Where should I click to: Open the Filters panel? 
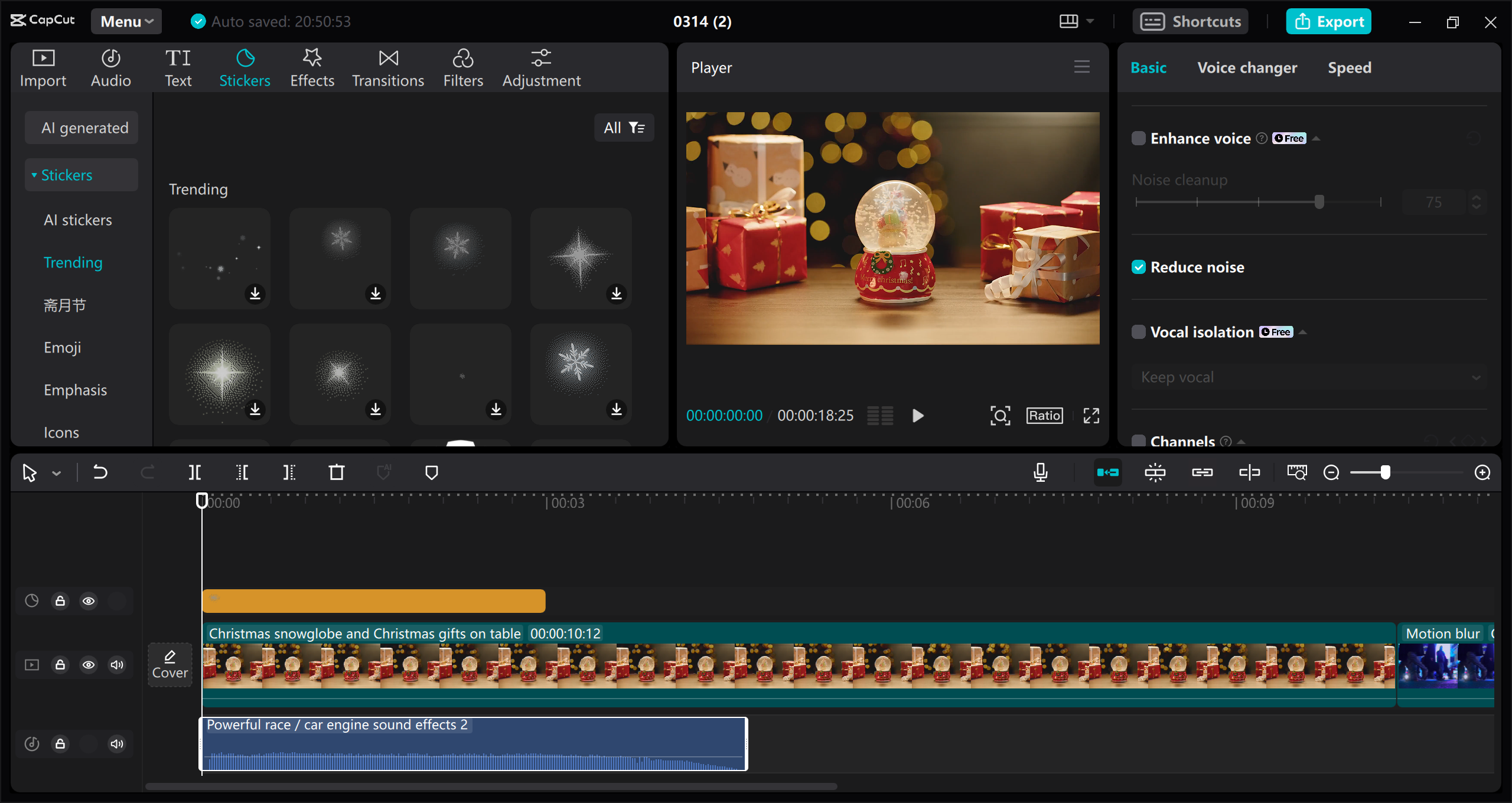pos(463,67)
